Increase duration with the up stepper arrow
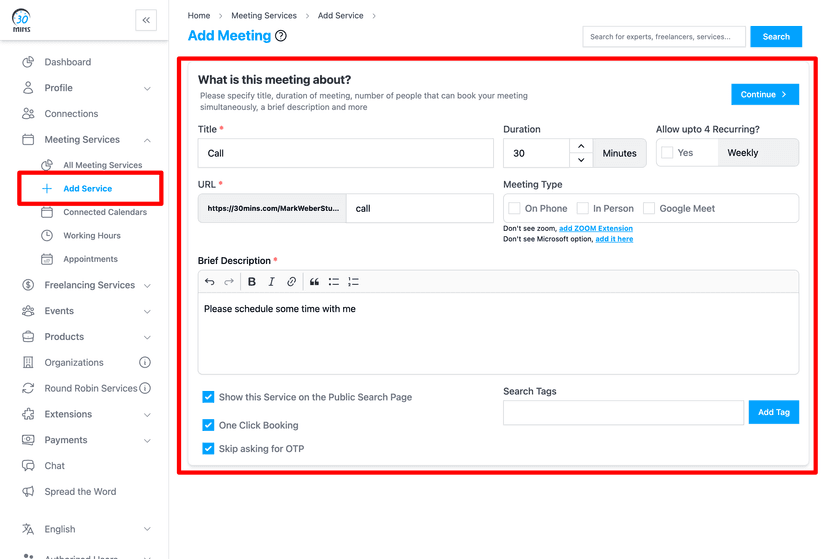828x559 pixels. click(x=581, y=146)
